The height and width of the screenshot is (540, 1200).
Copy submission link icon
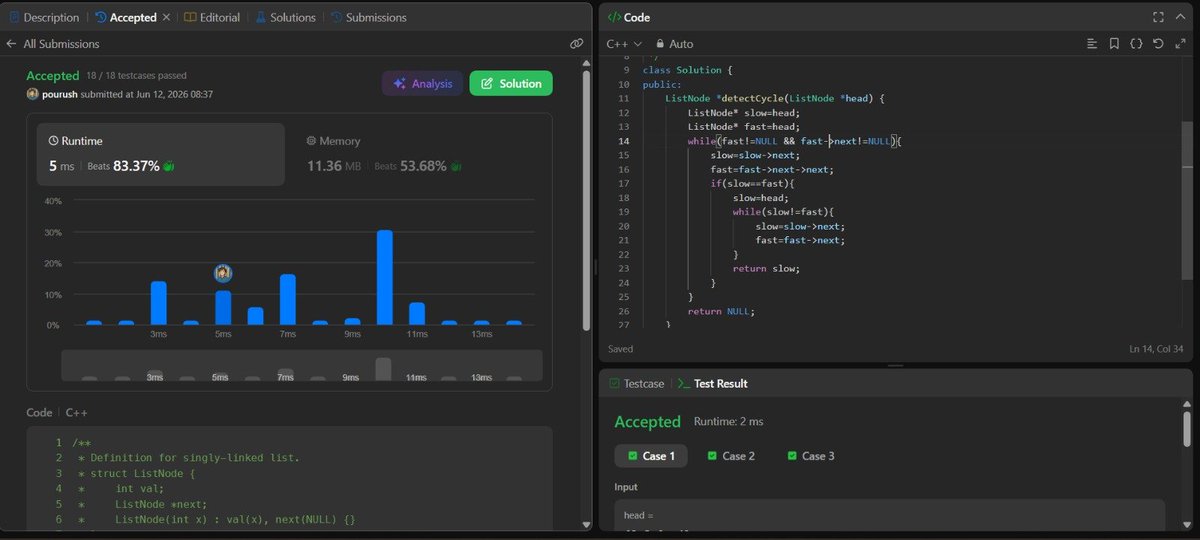click(x=576, y=44)
